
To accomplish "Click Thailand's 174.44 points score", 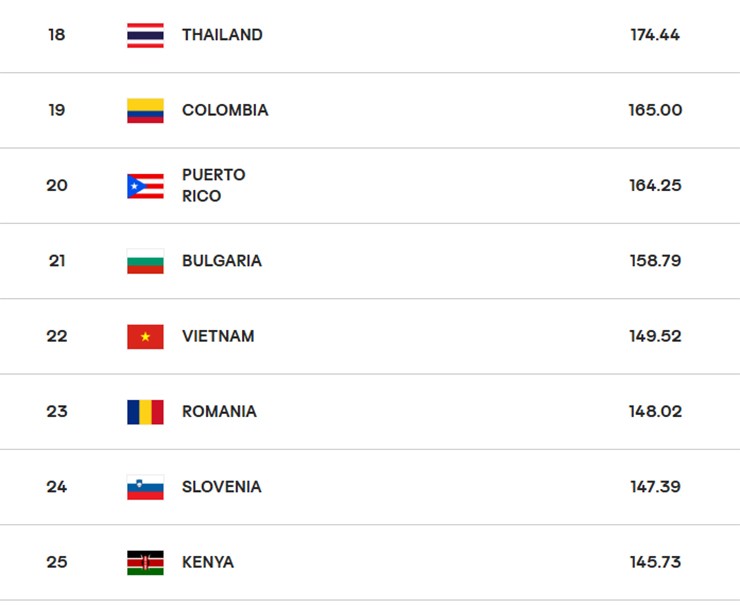I will click(655, 35).
